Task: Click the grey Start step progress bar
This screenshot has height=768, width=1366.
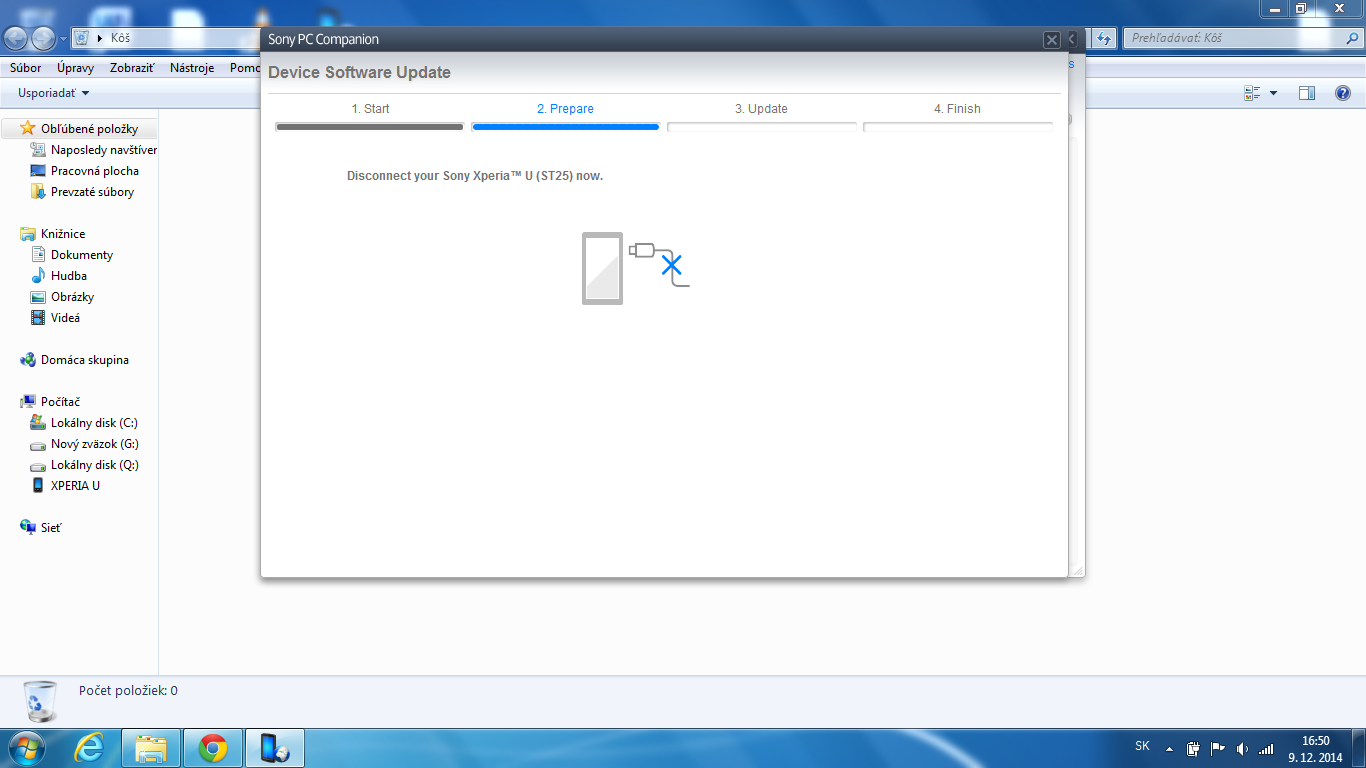Action: (370, 127)
